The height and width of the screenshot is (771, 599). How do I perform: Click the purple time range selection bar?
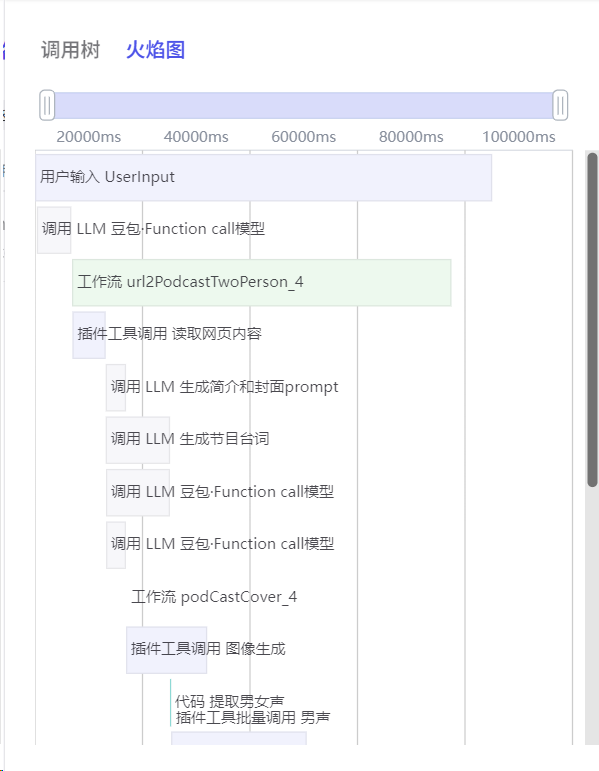pos(303,105)
